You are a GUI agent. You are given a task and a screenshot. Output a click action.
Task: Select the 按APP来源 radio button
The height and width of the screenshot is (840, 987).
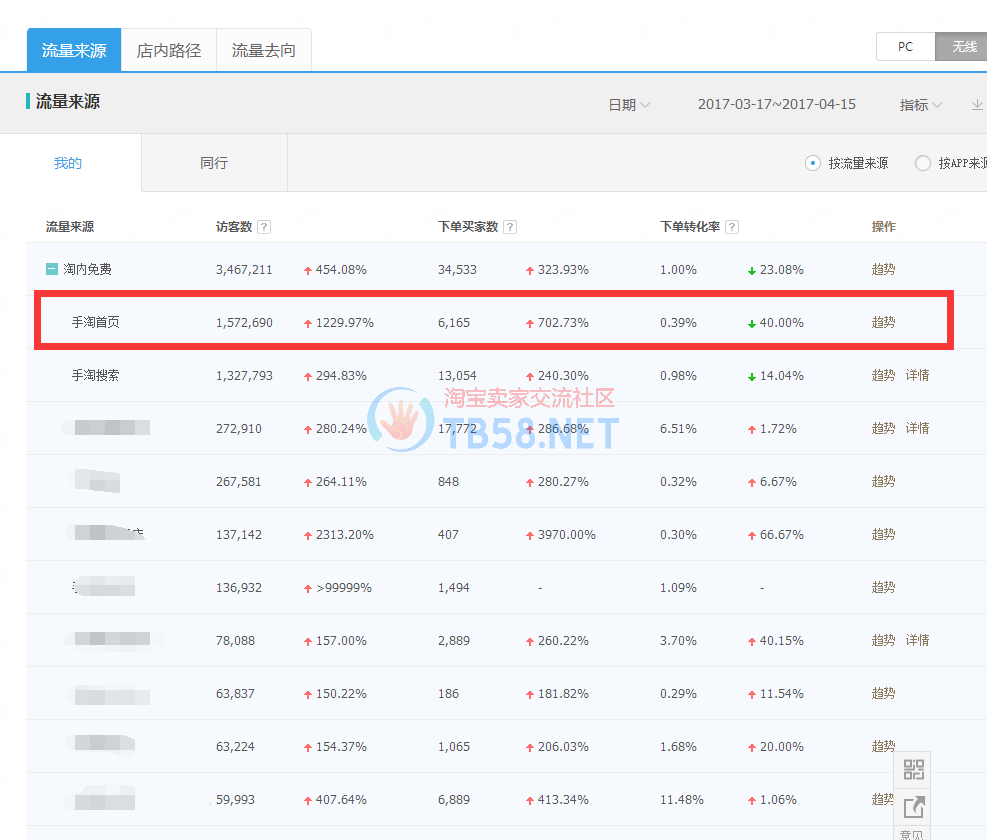(923, 163)
